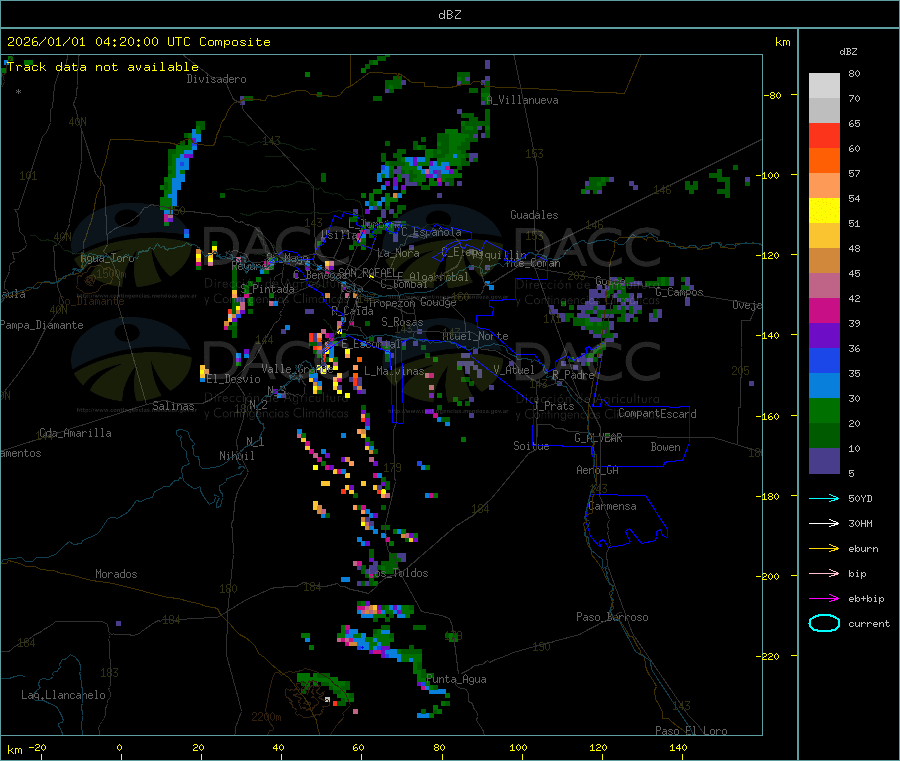
Task: Click the '-140' km tick on the vertical axis
Action: point(771,335)
